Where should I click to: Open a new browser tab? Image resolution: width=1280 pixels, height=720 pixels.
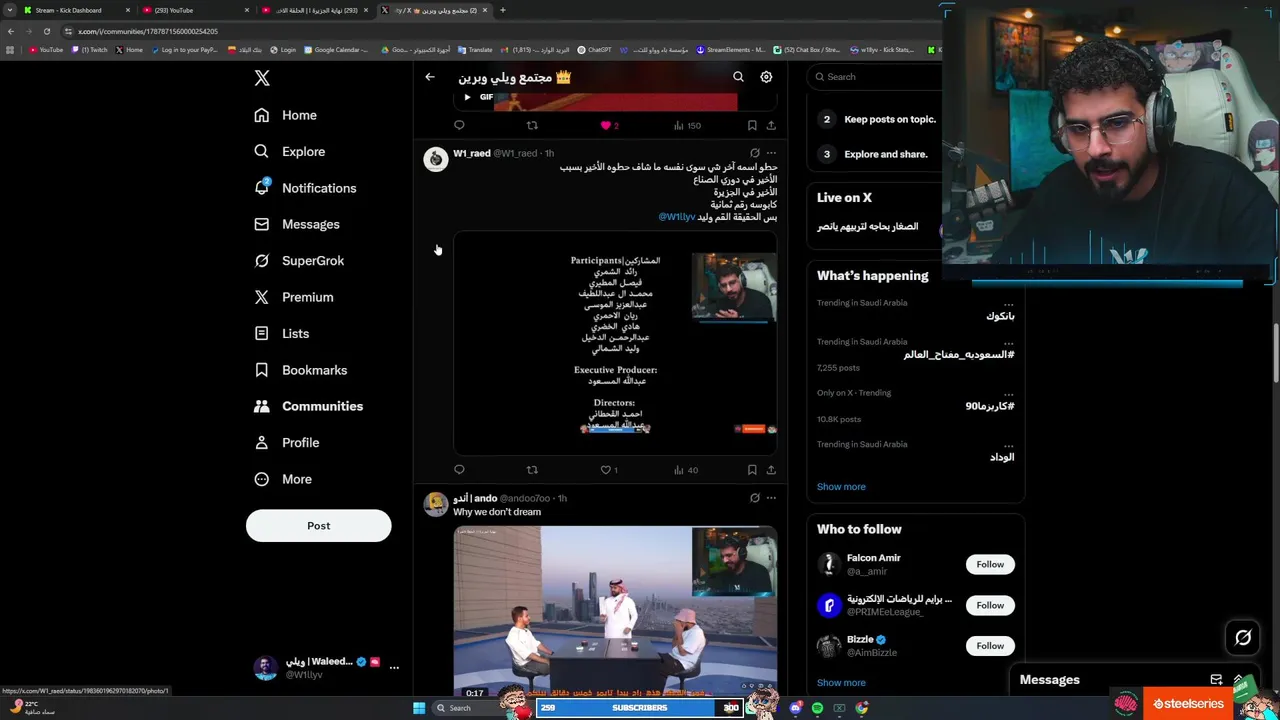pyautogui.click(x=503, y=10)
